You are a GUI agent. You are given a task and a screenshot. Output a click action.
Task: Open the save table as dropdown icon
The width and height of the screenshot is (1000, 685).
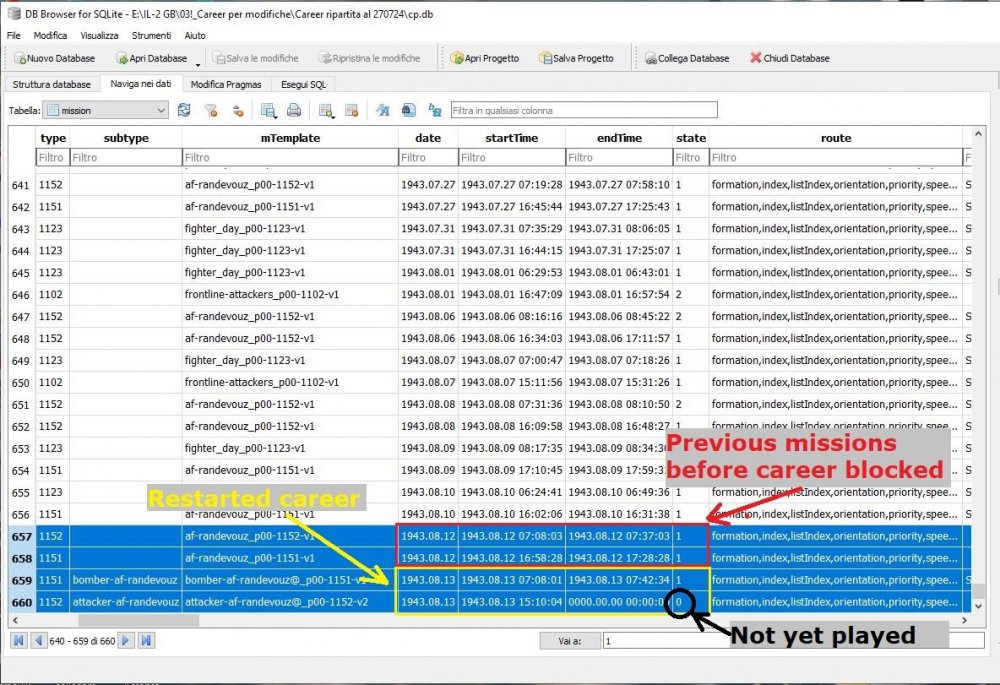tap(268, 110)
